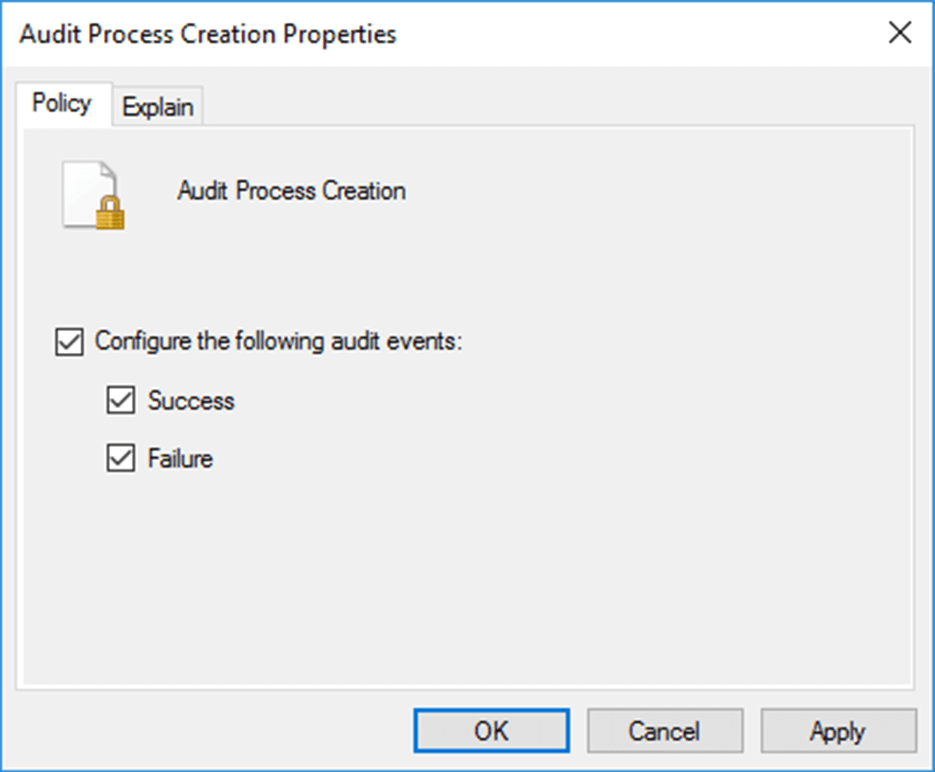Click the gold padlock on the policy icon
The image size is (935, 772).
[110, 213]
